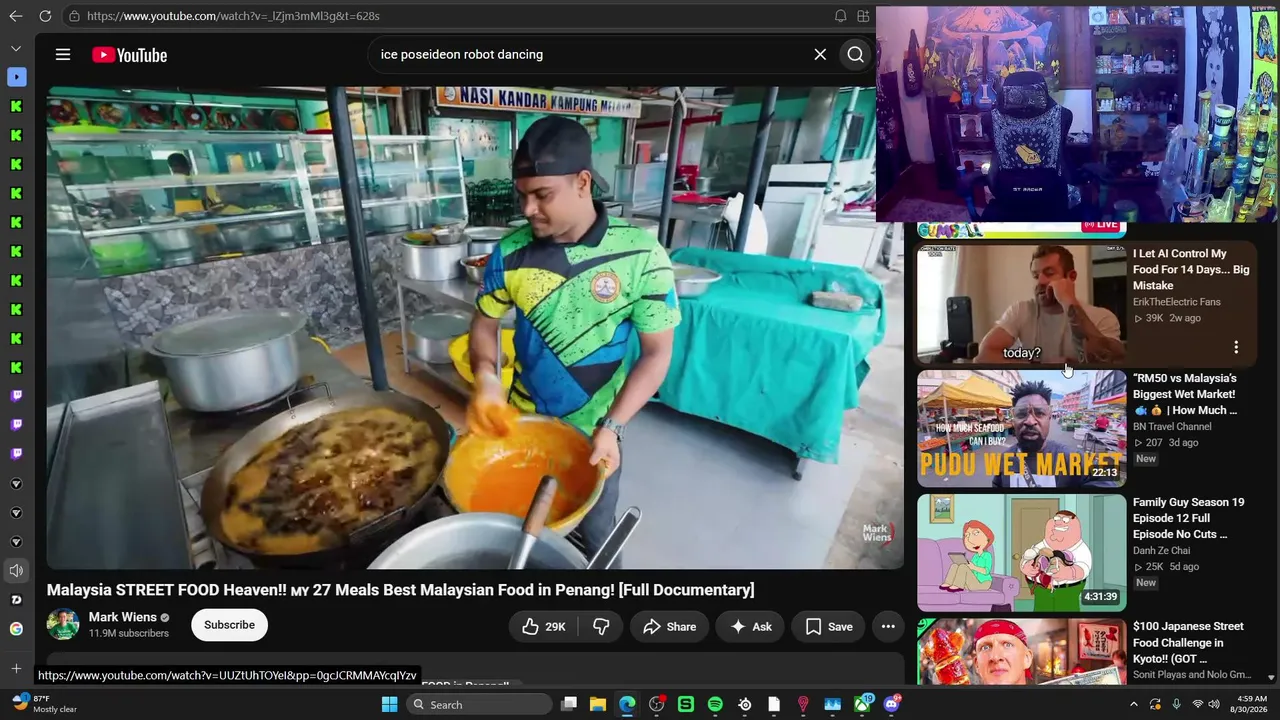The image size is (1280, 720).
Task: Open the clock showing 4:59 AM
Action: click(x=1251, y=704)
